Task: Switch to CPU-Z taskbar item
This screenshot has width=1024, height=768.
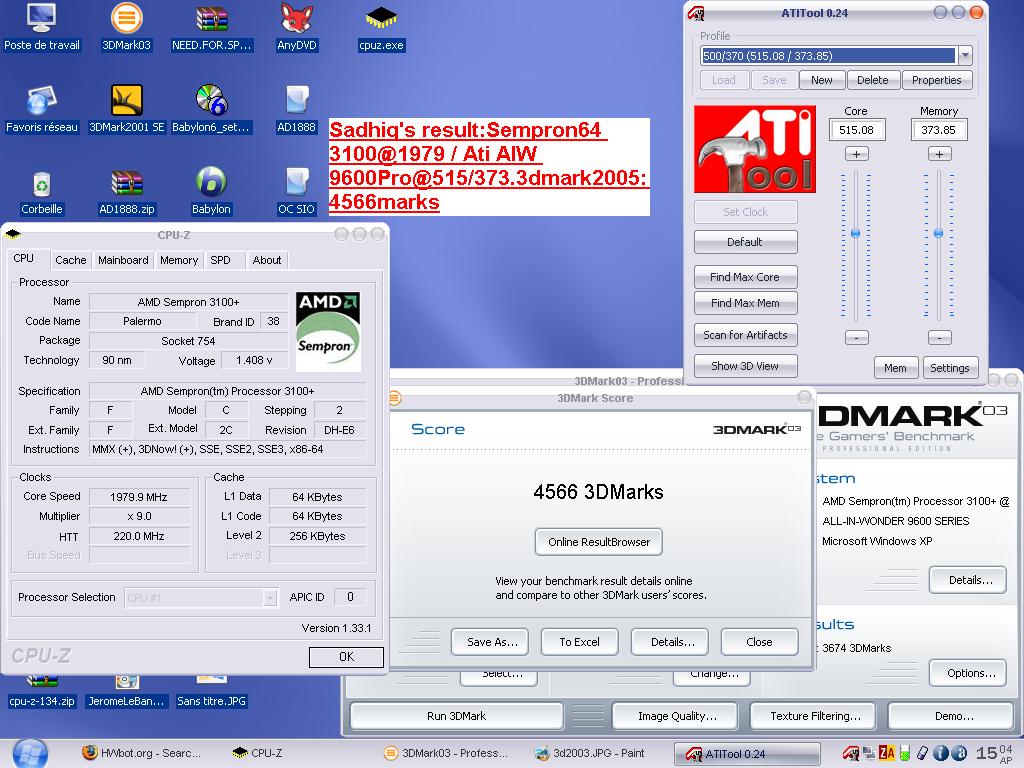Action: point(258,753)
